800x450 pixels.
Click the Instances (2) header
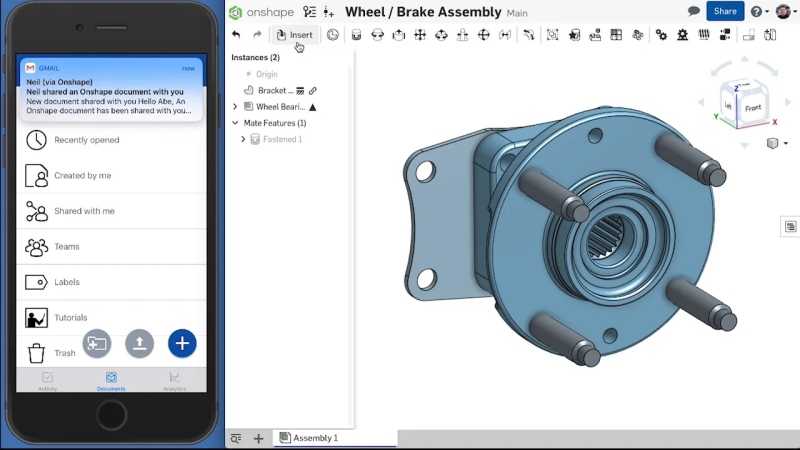(x=256, y=57)
